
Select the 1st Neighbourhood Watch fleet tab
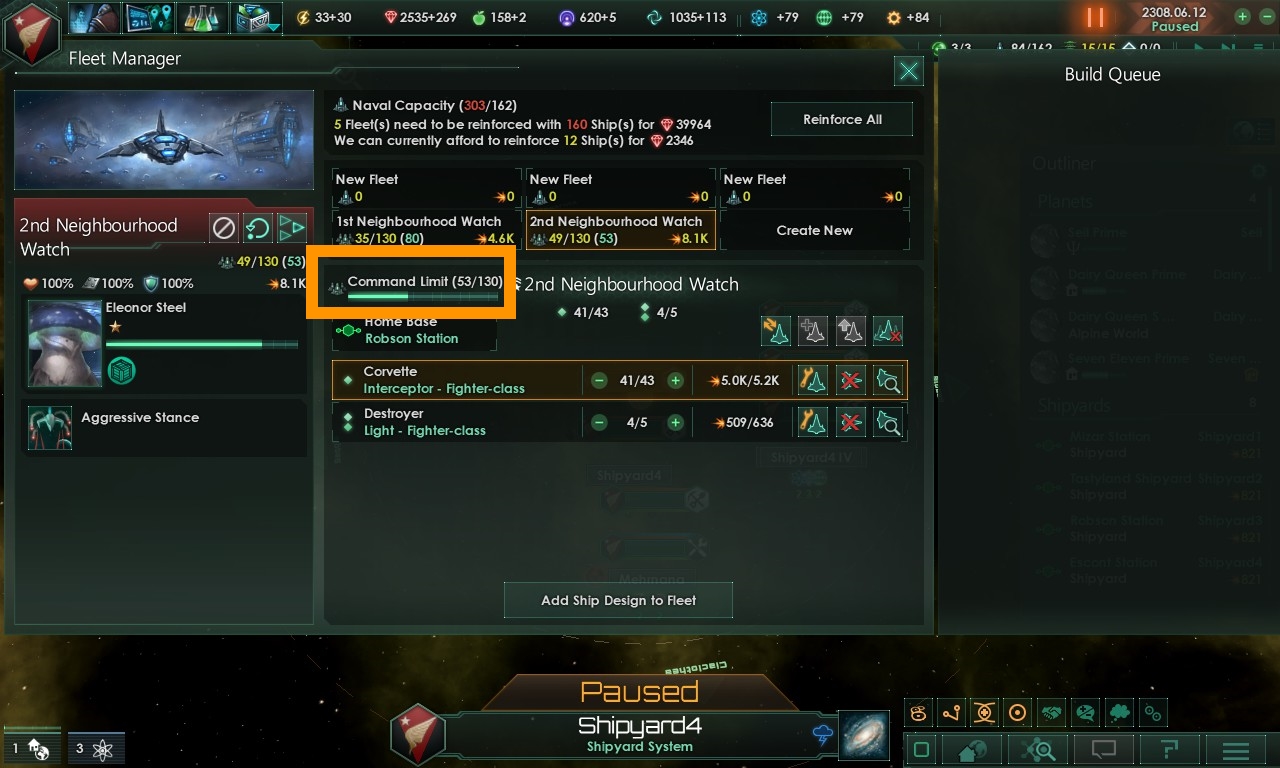pos(426,229)
